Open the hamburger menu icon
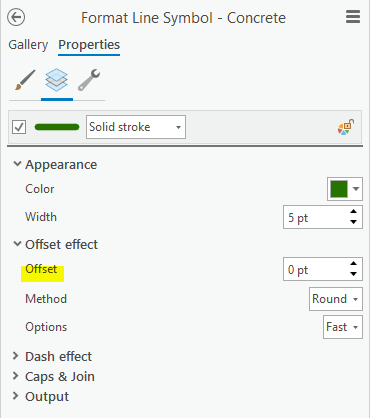The width and height of the screenshot is (370, 418). [353, 17]
